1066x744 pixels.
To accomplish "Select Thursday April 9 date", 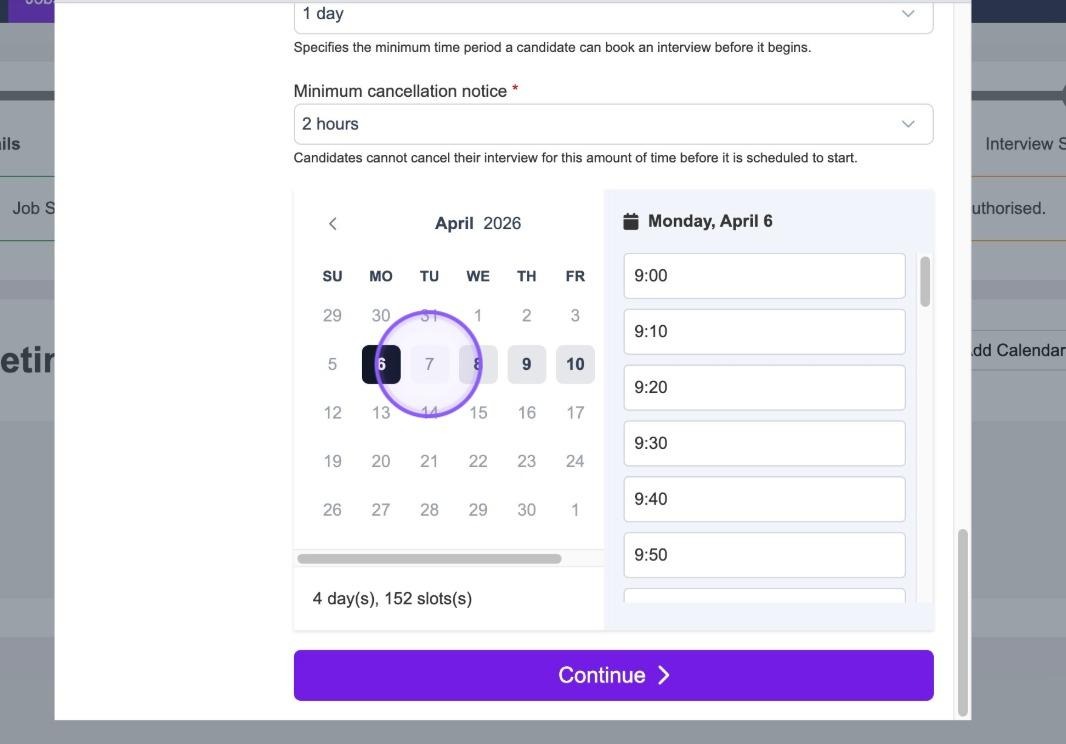I will tap(526, 365).
